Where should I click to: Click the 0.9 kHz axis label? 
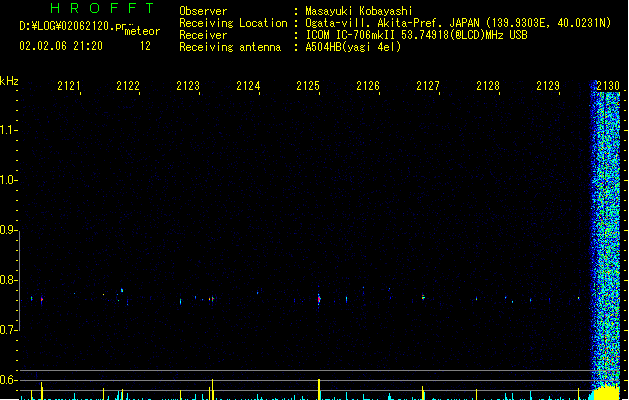(x=8, y=230)
